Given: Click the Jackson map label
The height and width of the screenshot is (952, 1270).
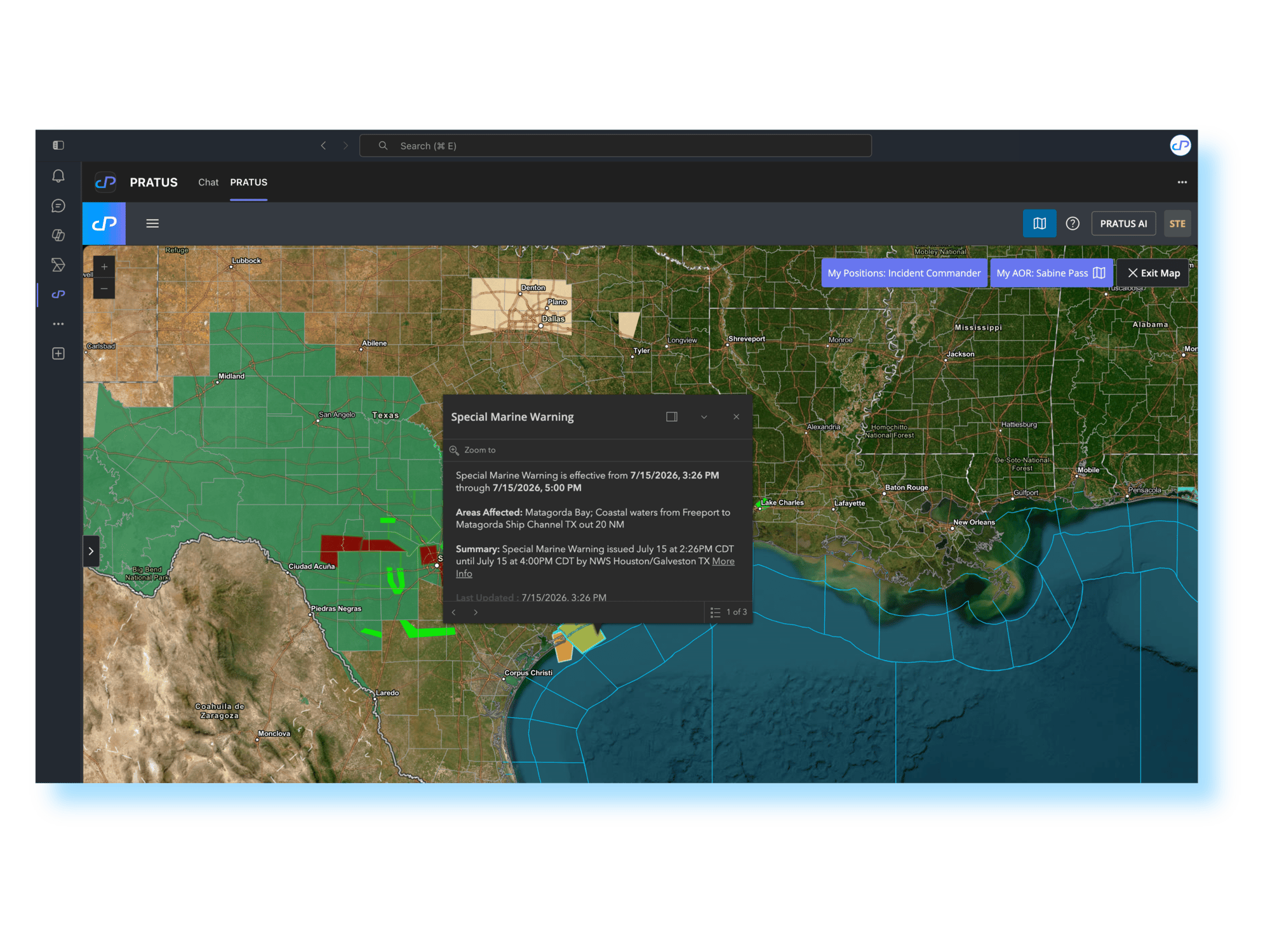Looking at the screenshot, I should [960, 354].
